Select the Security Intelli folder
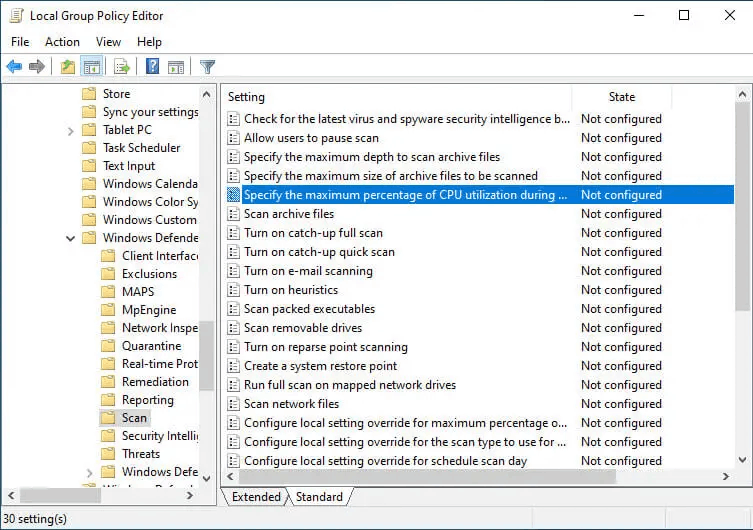Screen dimensions: 753x530 (x=159, y=436)
